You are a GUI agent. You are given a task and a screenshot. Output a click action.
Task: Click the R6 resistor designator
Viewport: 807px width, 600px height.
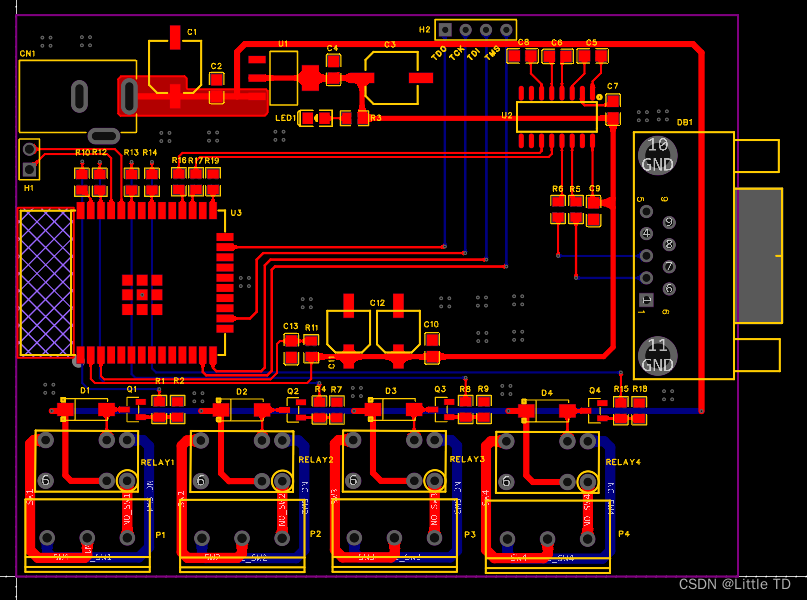tap(557, 189)
